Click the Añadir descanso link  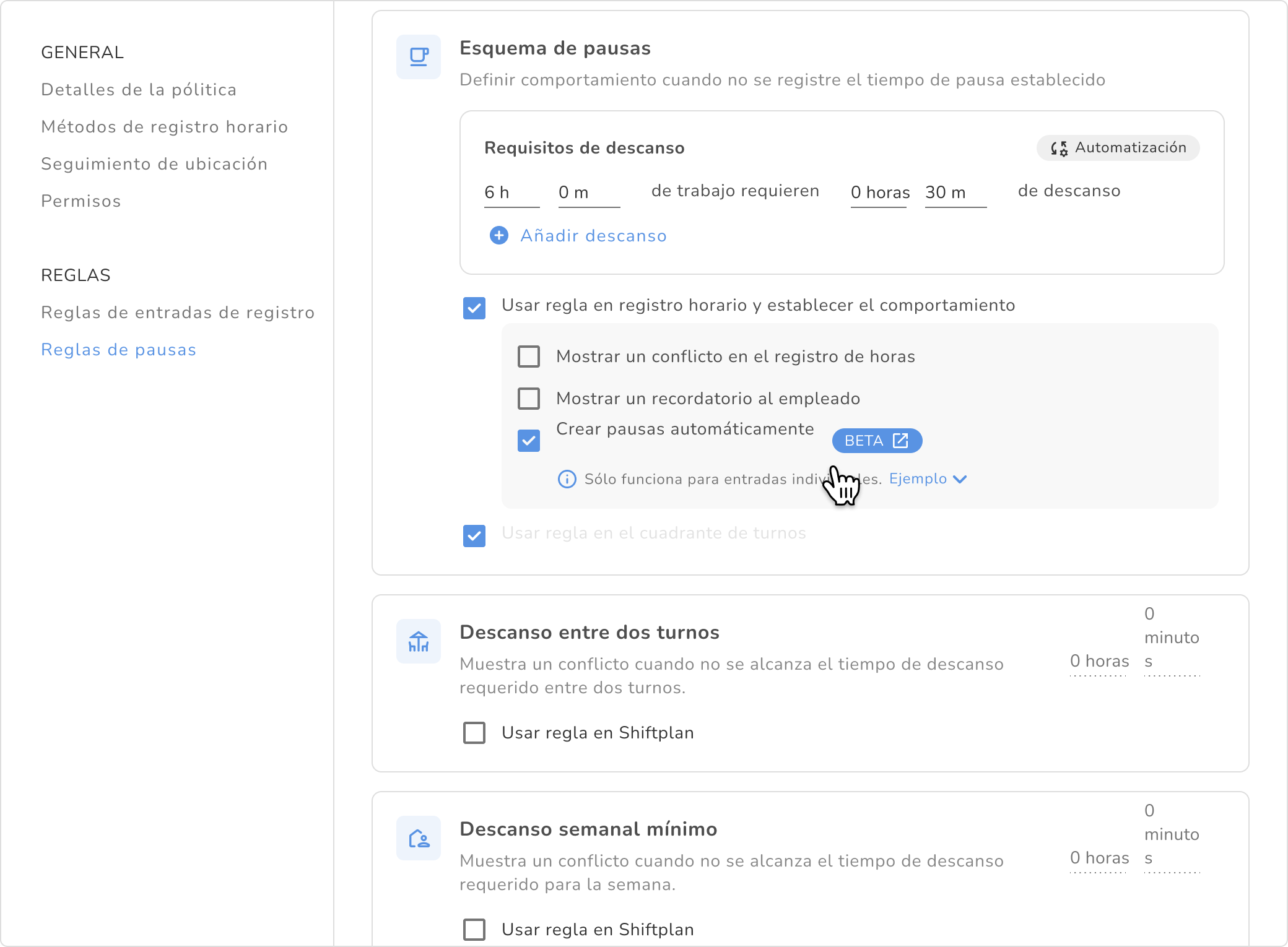pos(593,236)
